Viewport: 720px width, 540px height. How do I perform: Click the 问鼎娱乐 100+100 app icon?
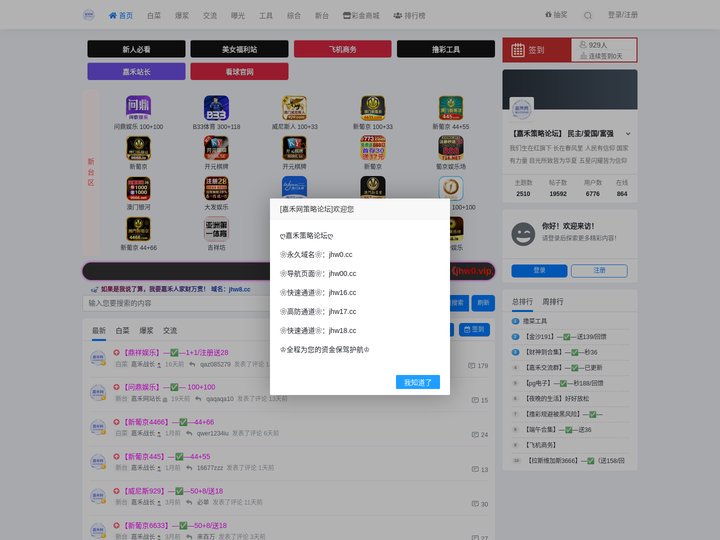click(138, 108)
